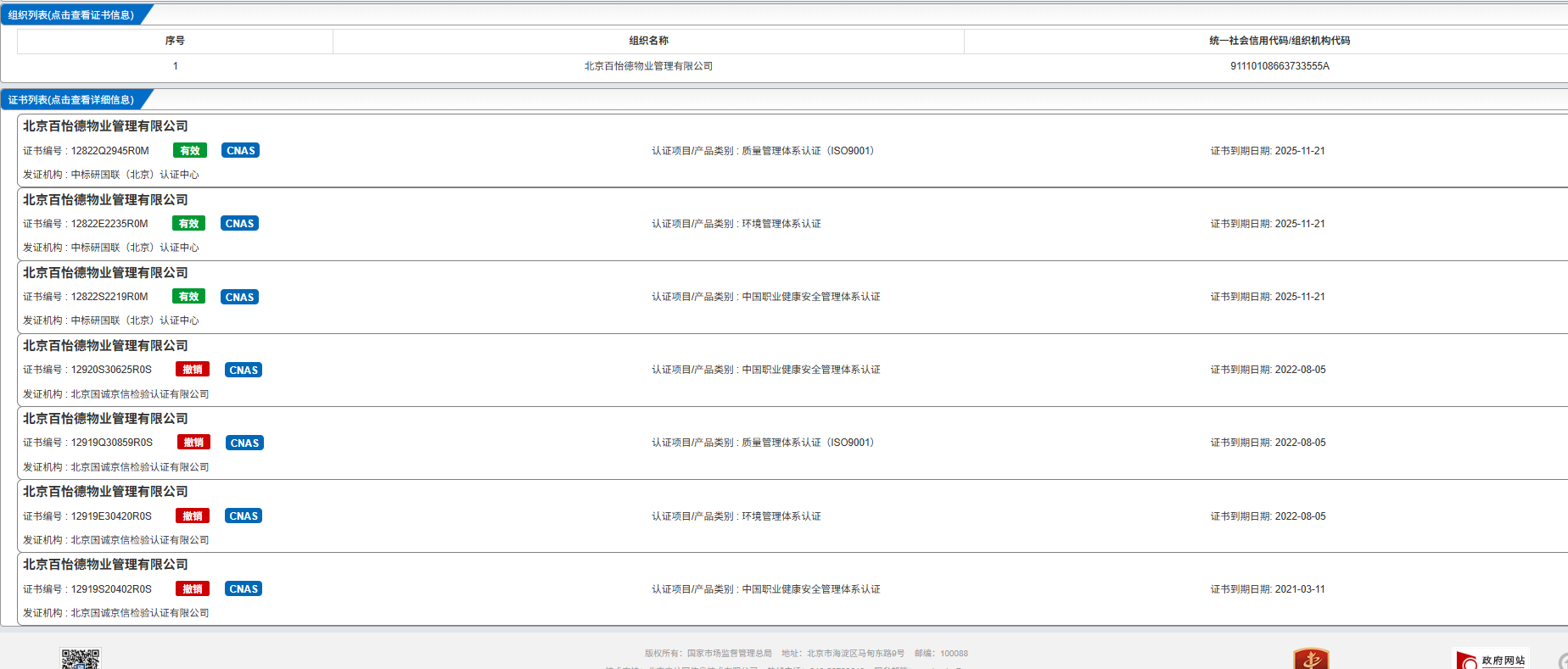
Task: Click the 中国职业健康安全管理体系认证 category for 12919S20402R0S
Action: [x=811, y=589]
